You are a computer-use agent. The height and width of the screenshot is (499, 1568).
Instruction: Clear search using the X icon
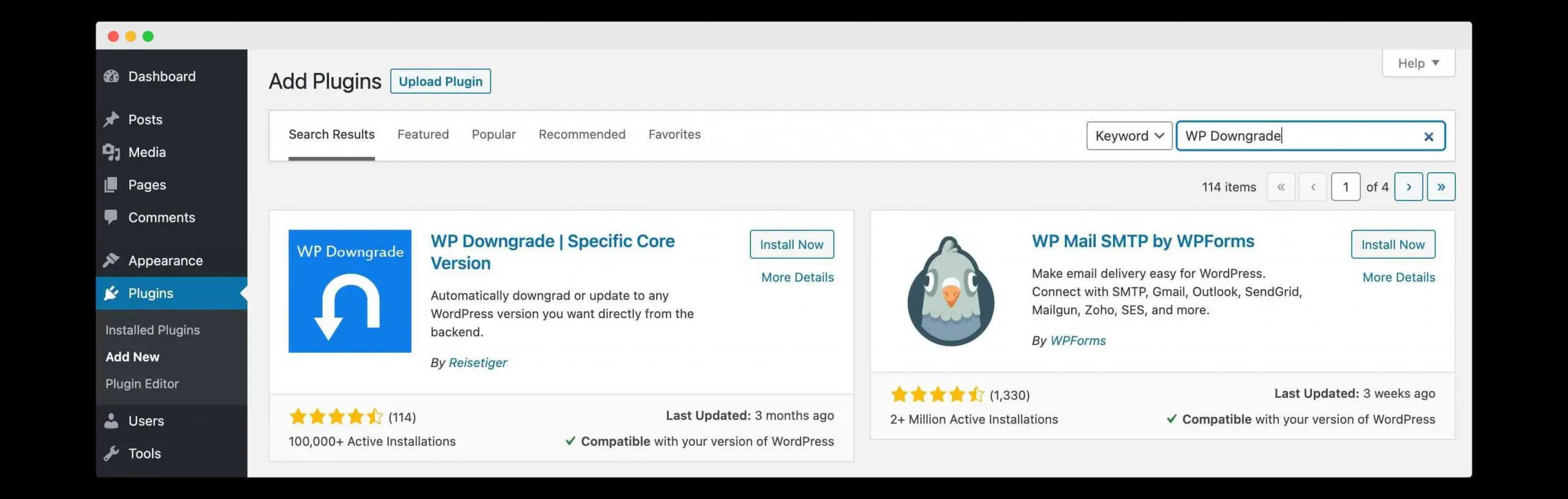point(1429,136)
